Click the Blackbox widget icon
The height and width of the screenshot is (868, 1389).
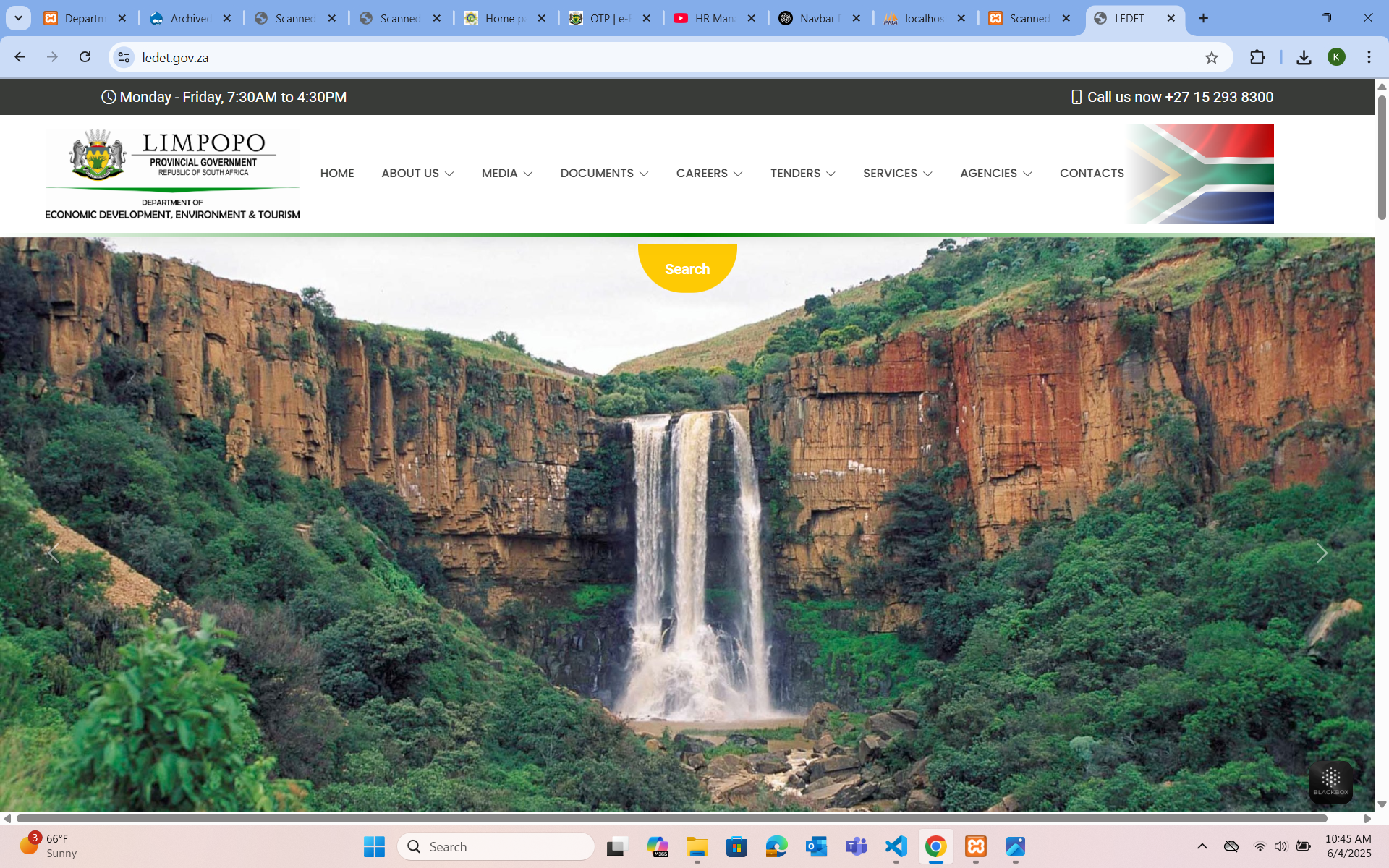pos(1330,782)
